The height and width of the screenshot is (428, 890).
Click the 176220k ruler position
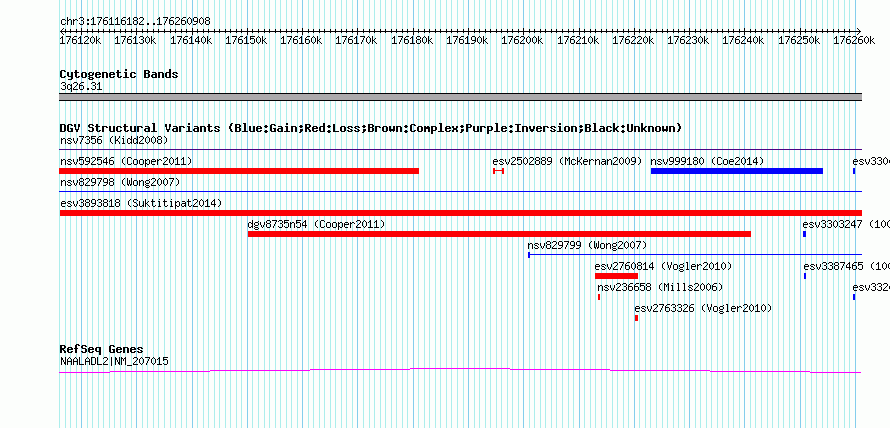pos(633,40)
